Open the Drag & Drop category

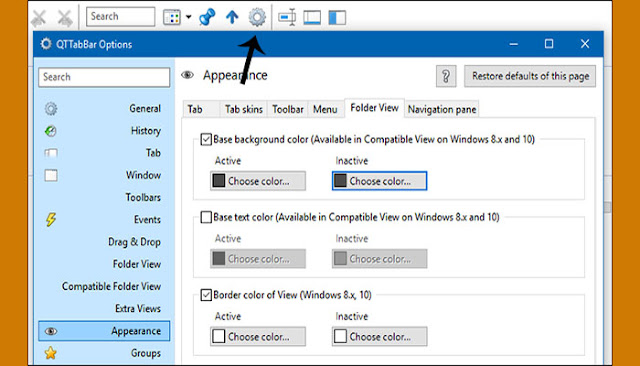pos(134,242)
